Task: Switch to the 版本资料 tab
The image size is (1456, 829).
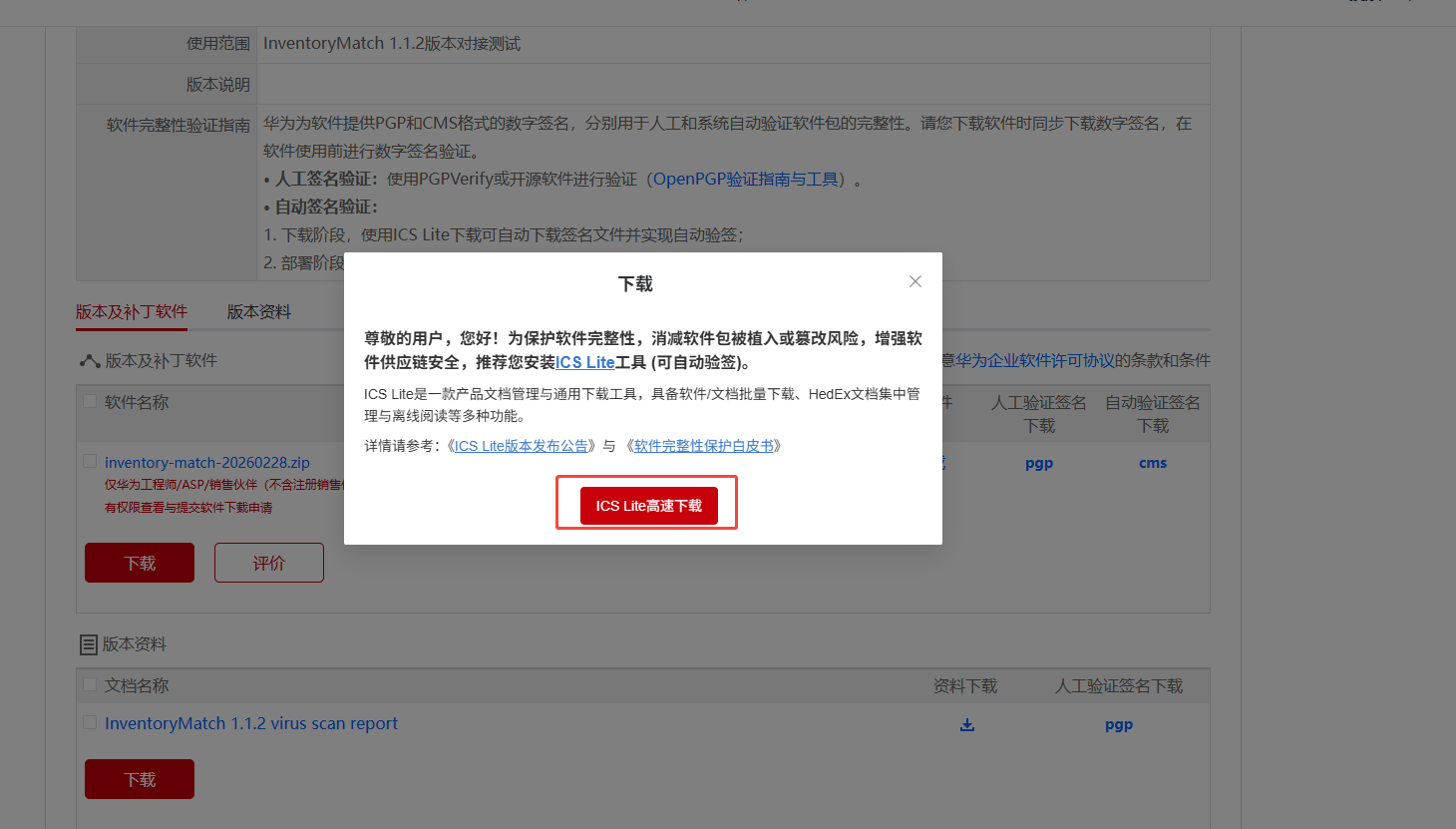Action: point(258,312)
